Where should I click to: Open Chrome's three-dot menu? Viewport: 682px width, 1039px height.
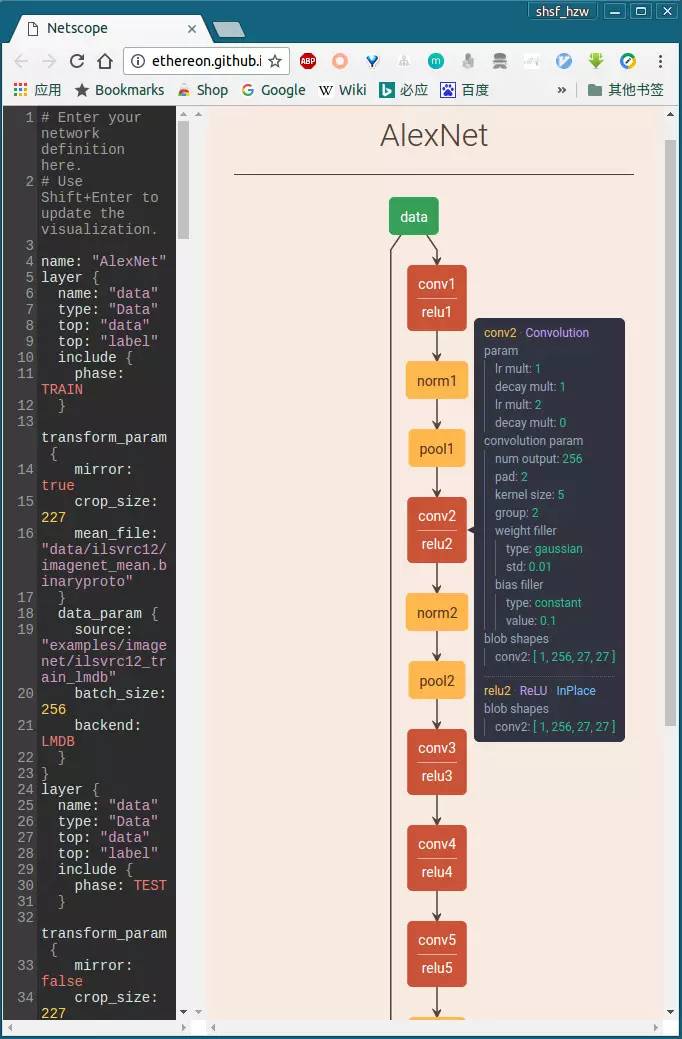[x=660, y=61]
